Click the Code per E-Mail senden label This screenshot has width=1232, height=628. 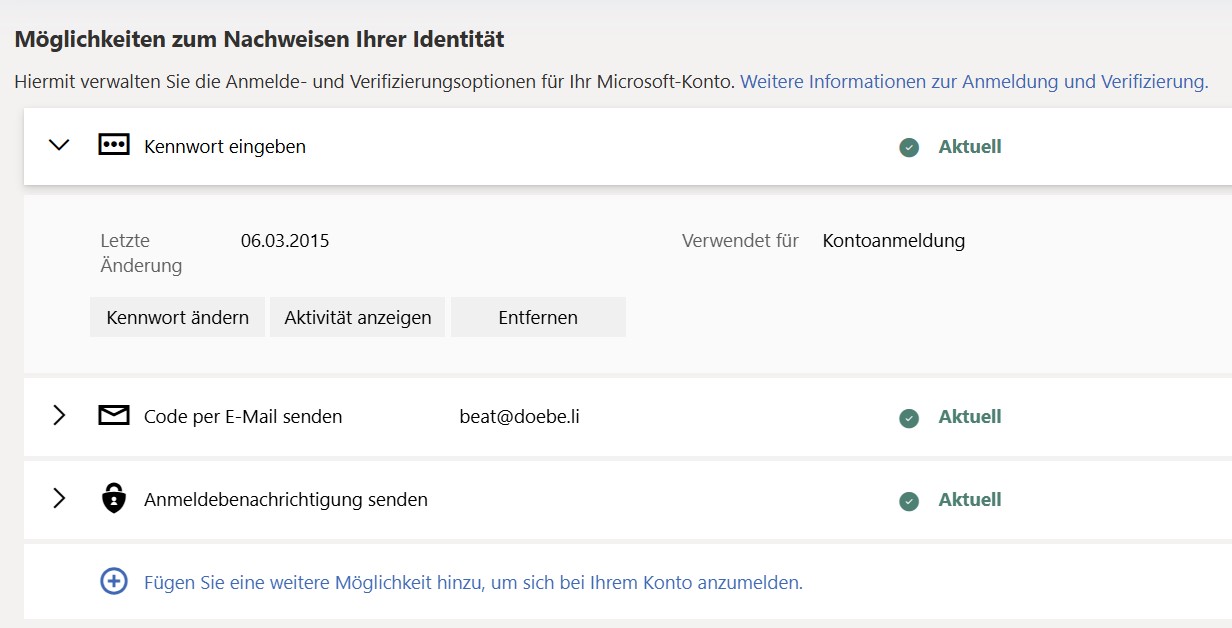point(243,417)
